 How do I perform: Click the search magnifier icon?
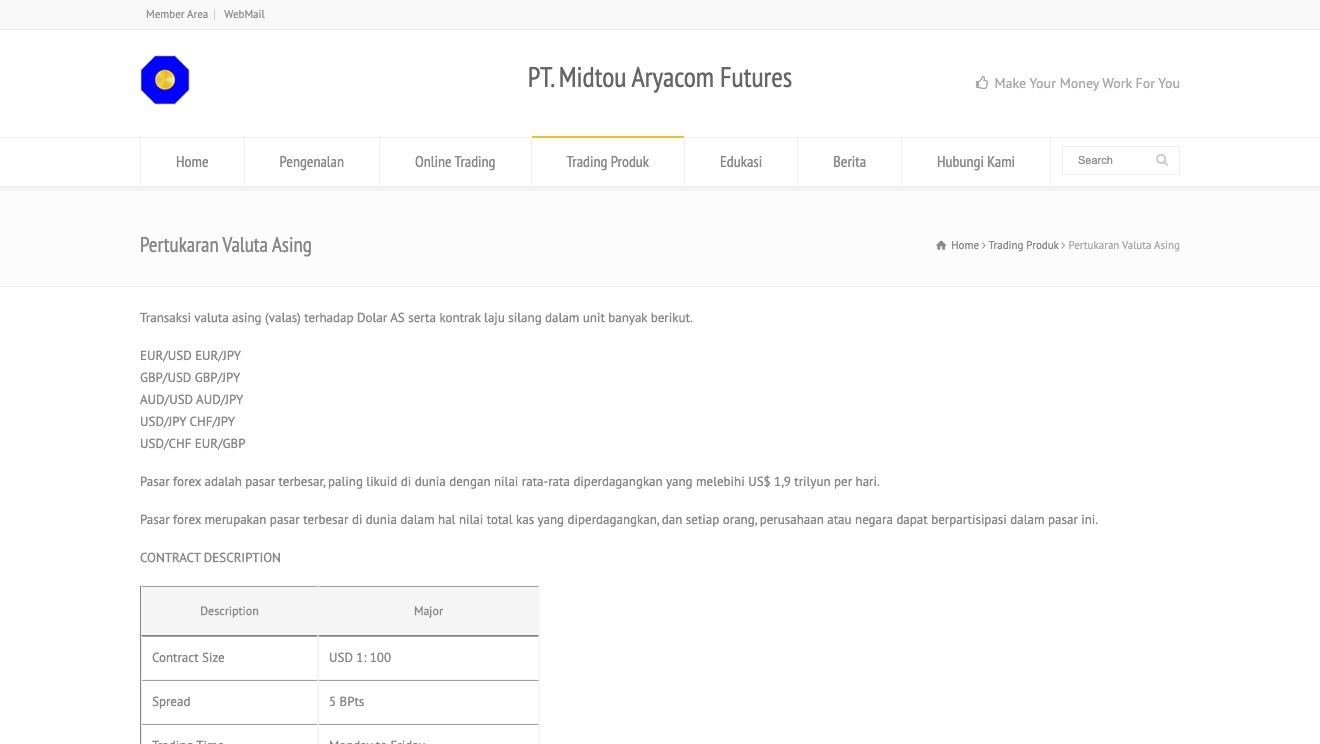[1162, 160]
